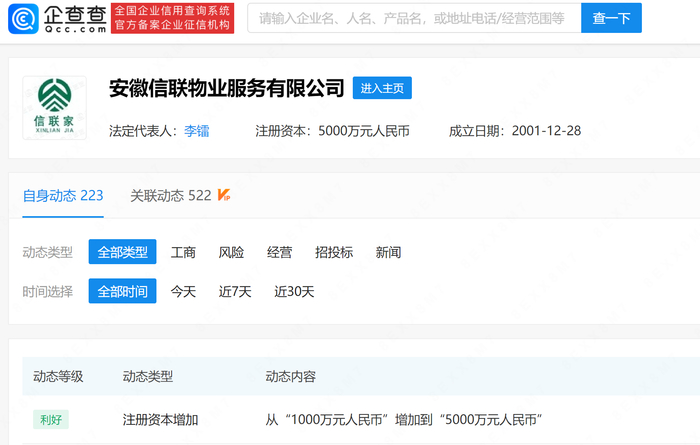Viewport: 700px width, 445px height.
Task: Filter dynamics by 工商
Action: [x=183, y=252]
